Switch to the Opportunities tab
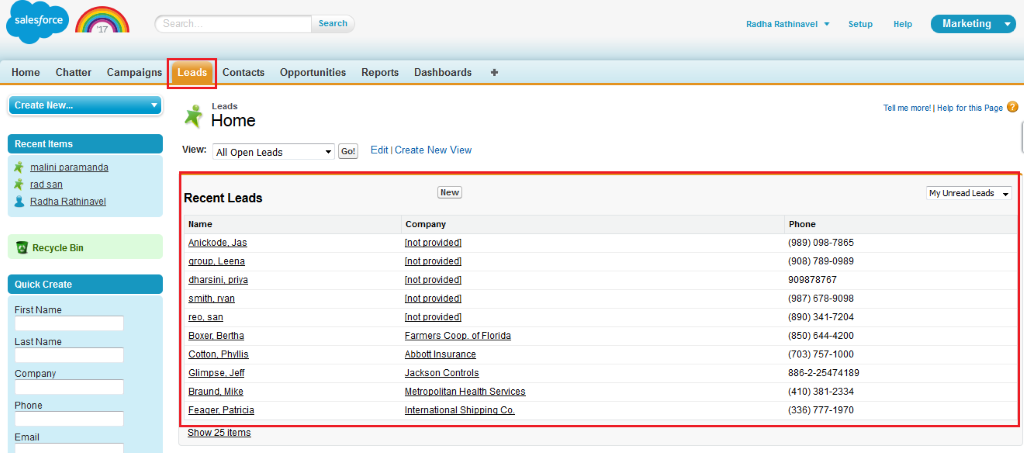This screenshot has height=453, width=1024. 313,72
